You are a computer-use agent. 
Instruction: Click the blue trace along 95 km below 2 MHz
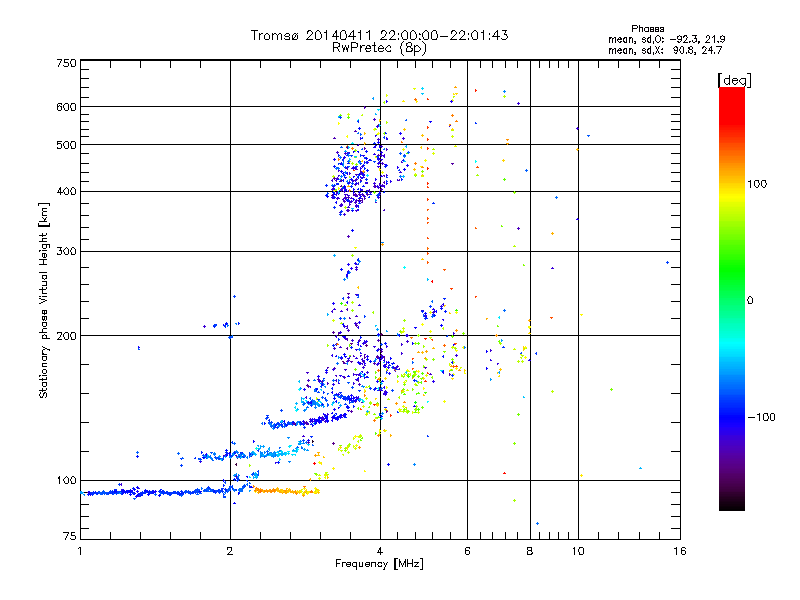click(x=153, y=492)
